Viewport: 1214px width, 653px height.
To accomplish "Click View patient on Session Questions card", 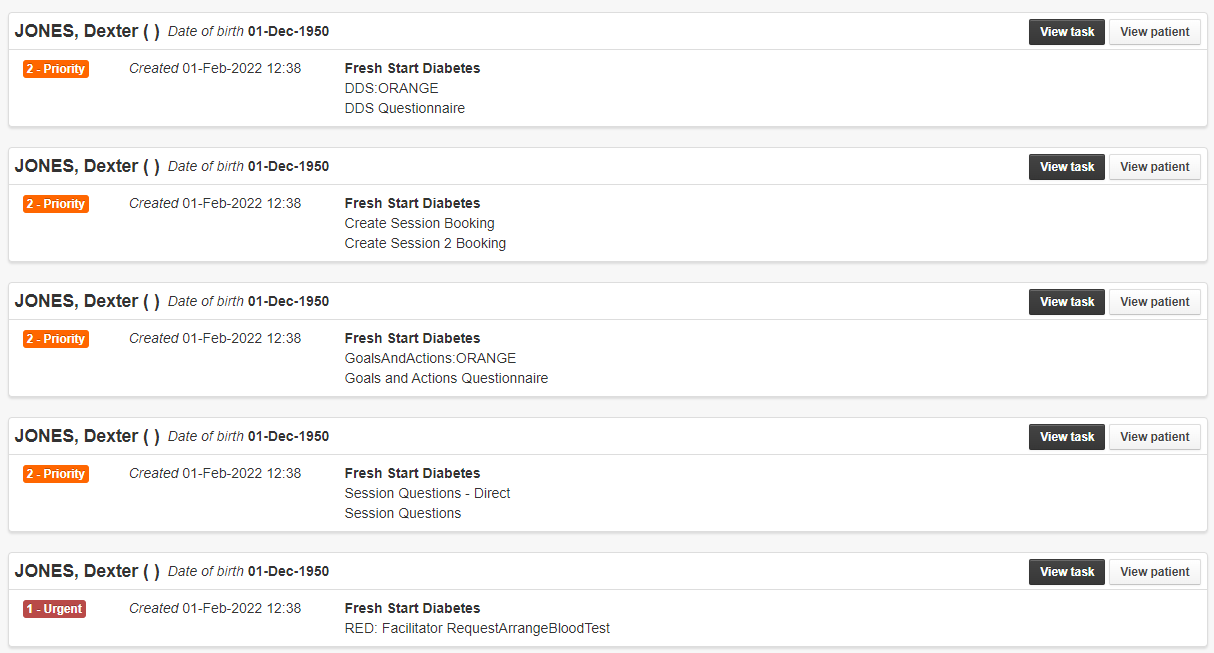I will click(1155, 437).
